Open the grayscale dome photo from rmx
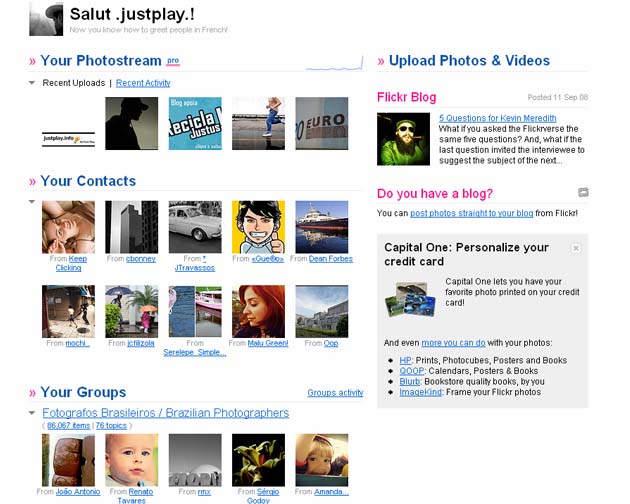 click(195, 460)
